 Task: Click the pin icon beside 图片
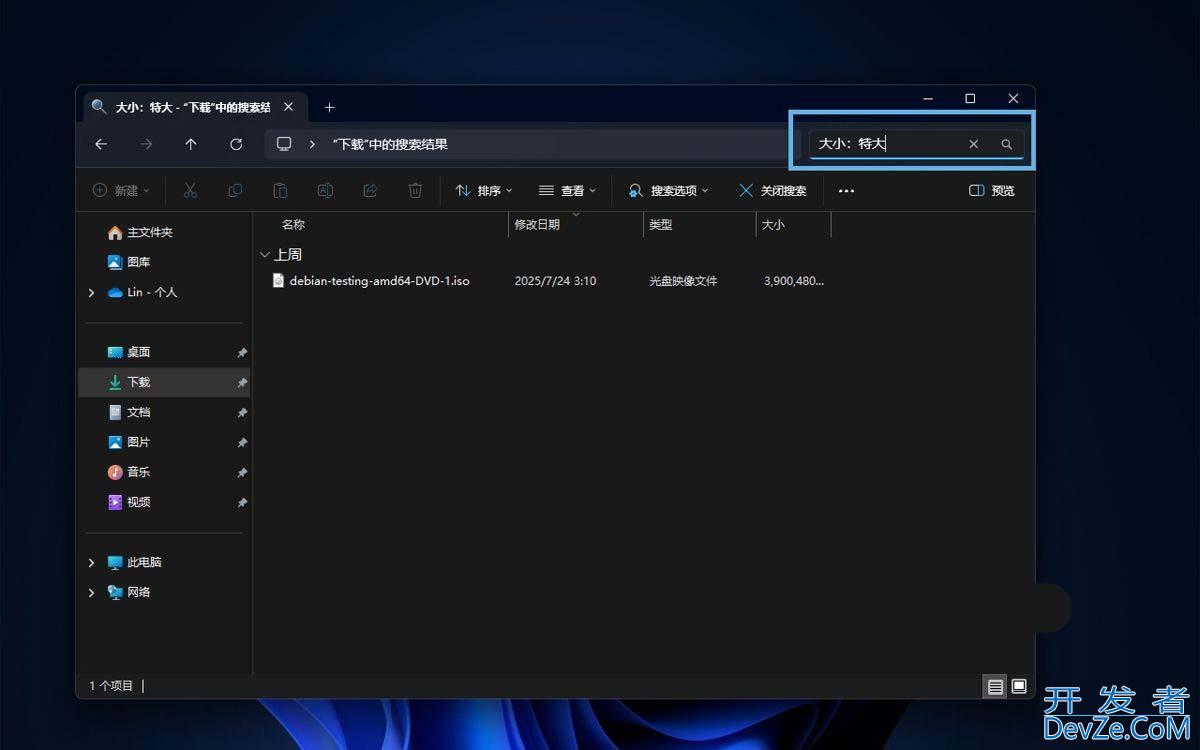pos(242,443)
